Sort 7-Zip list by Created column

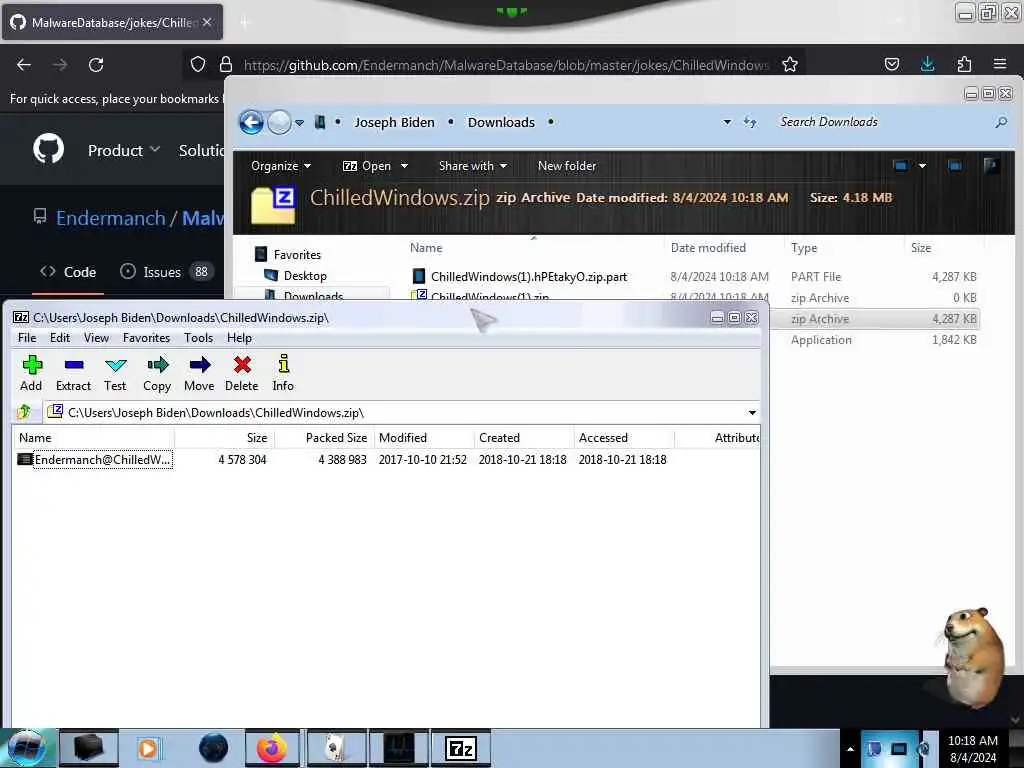(524, 438)
